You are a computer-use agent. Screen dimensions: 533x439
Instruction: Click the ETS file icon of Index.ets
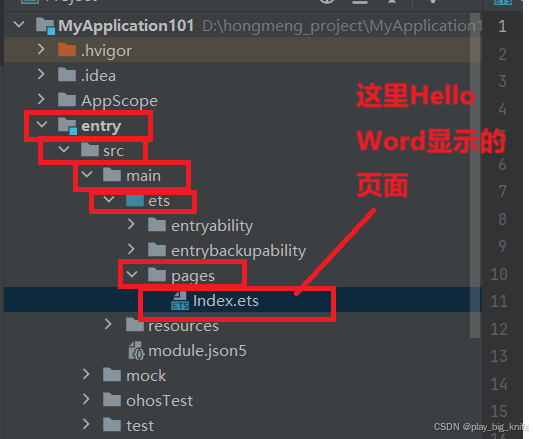click(x=180, y=301)
